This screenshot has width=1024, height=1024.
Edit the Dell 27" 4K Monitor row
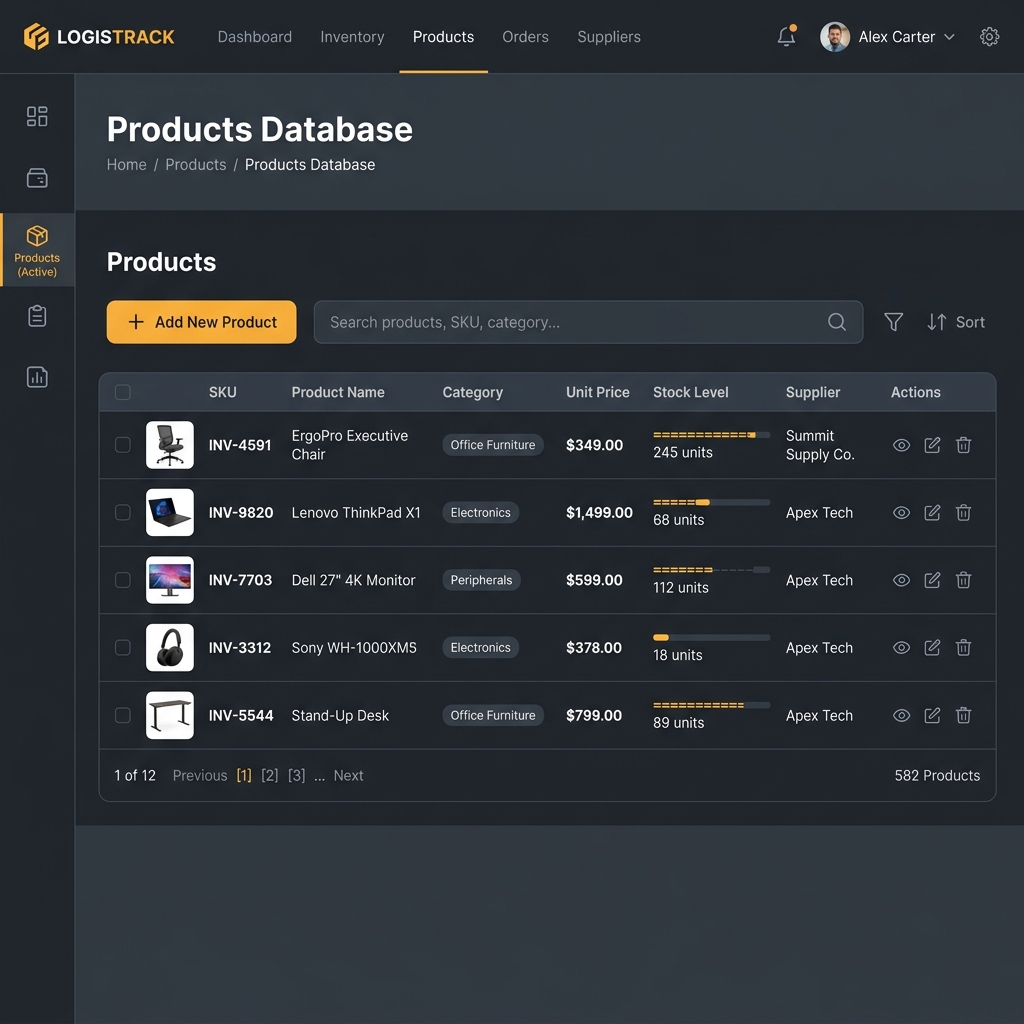[x=932, y=580]
